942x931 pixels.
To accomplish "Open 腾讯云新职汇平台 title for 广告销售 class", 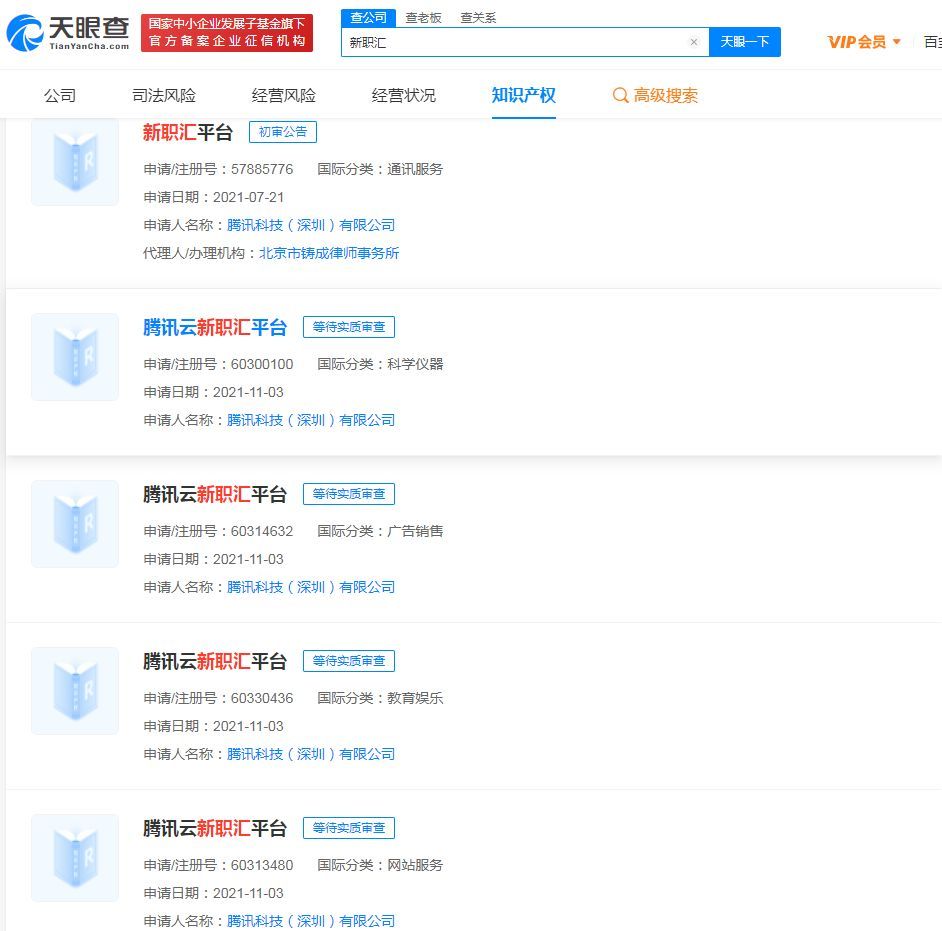I will pyautogui.click(x=214, y=494).
